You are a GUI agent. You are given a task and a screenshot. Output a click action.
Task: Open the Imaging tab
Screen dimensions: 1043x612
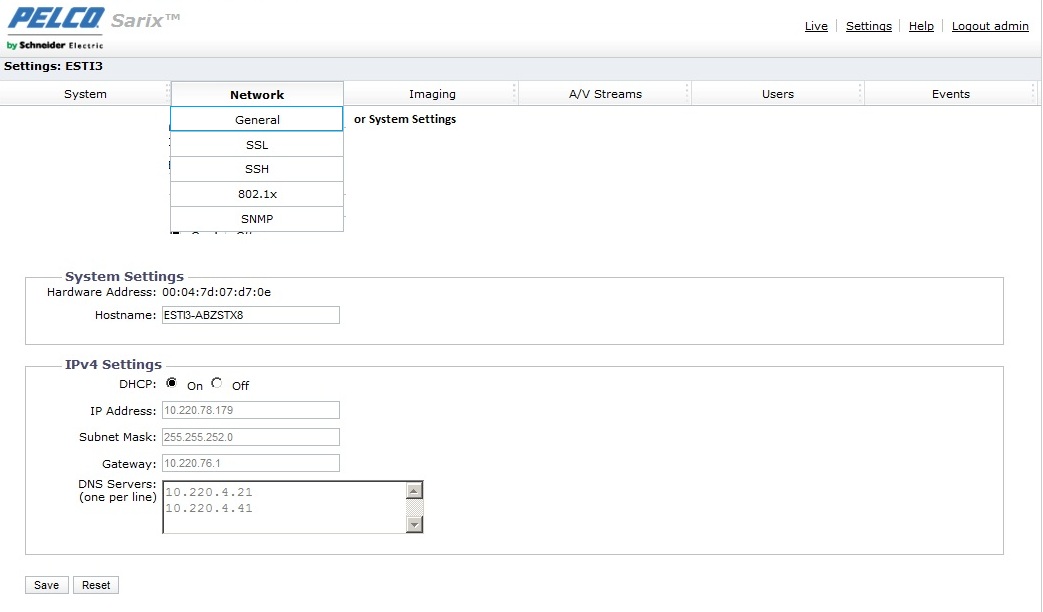(x=432, y=94)
